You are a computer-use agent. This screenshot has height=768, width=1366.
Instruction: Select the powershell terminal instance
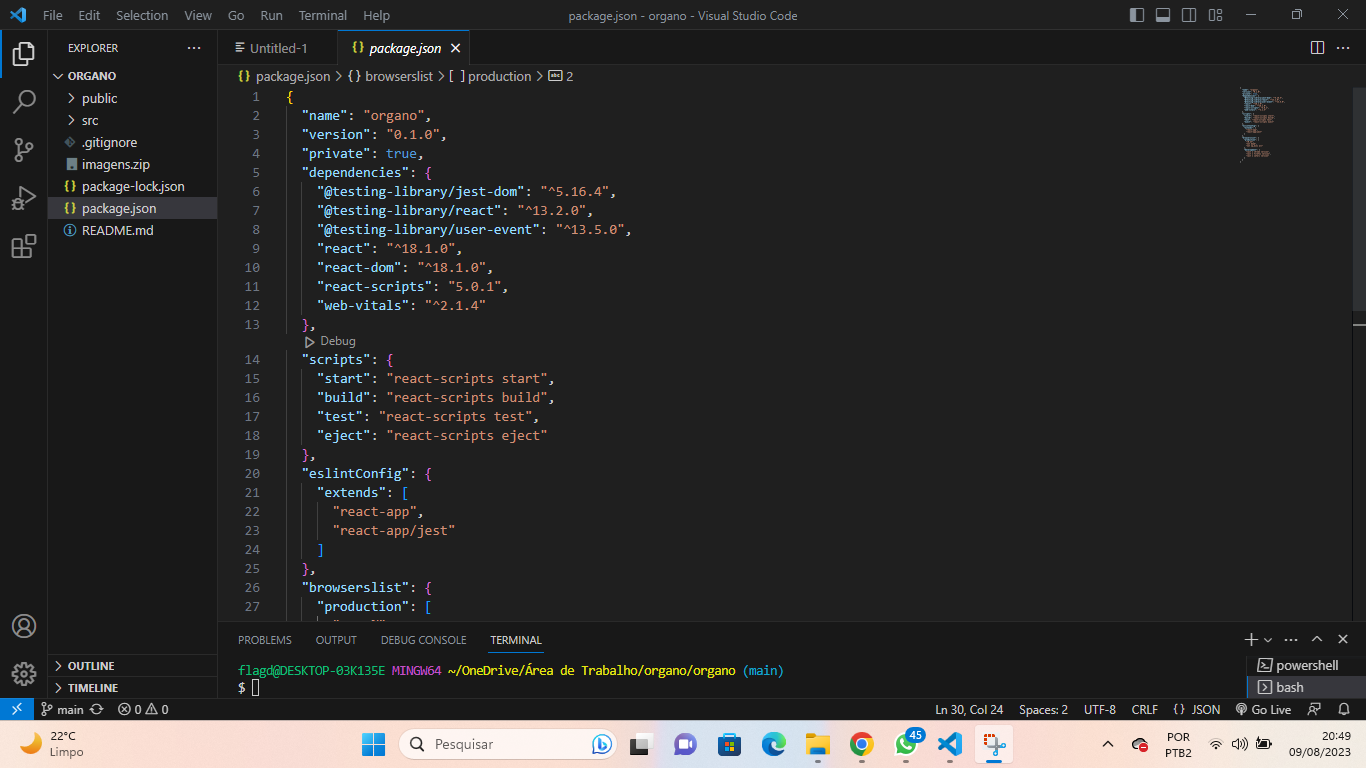[x=1306, y=665]
